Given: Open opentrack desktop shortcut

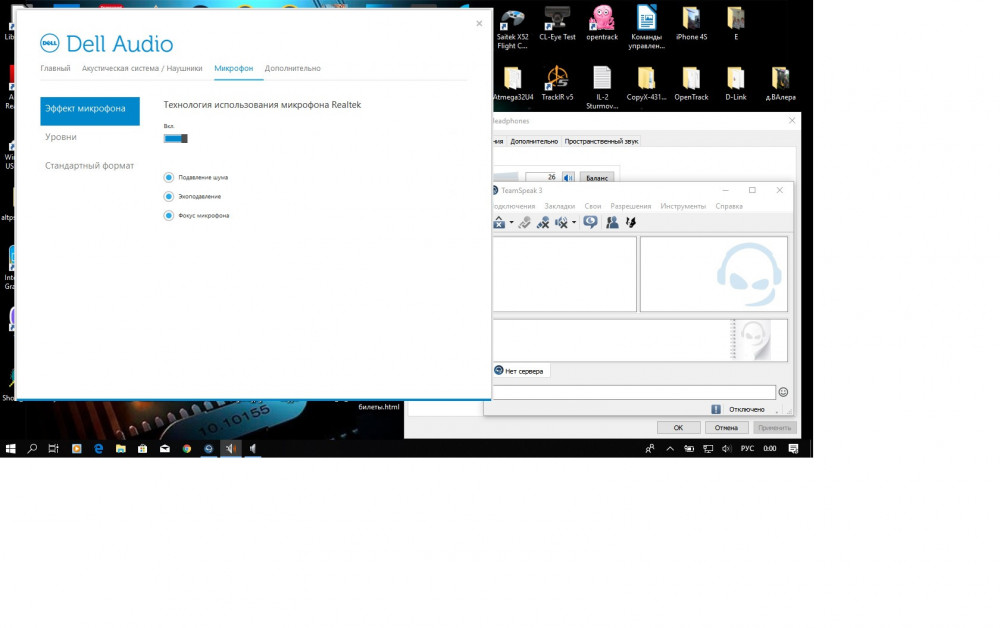Looking at the screenshot, I should (x=602, y=24).
